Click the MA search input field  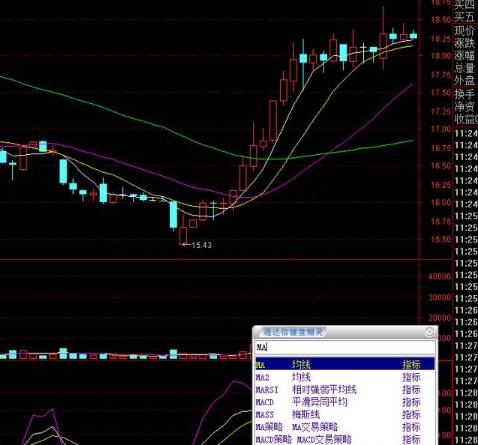(x=345, y=348)
